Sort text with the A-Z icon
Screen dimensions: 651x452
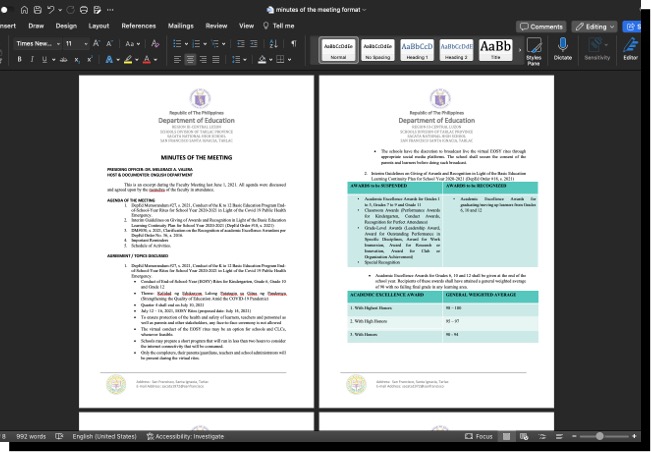click(273, 44)
